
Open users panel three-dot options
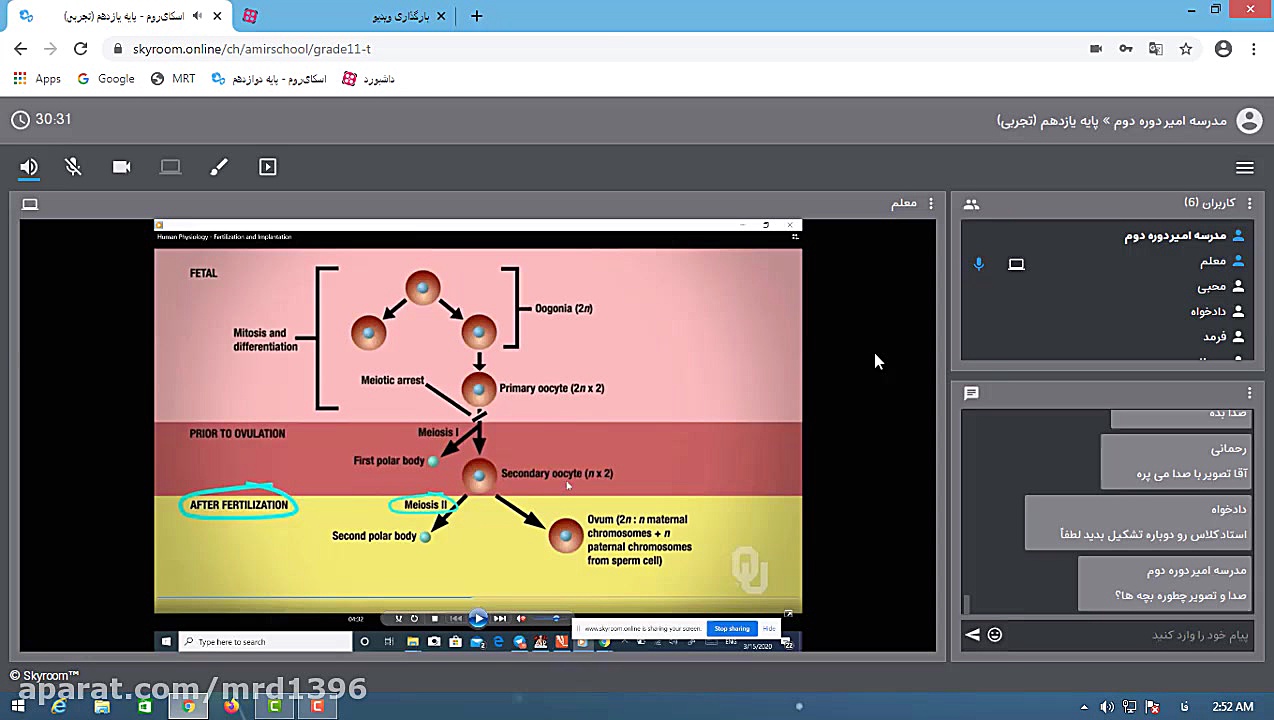(x=1249, y=203)
